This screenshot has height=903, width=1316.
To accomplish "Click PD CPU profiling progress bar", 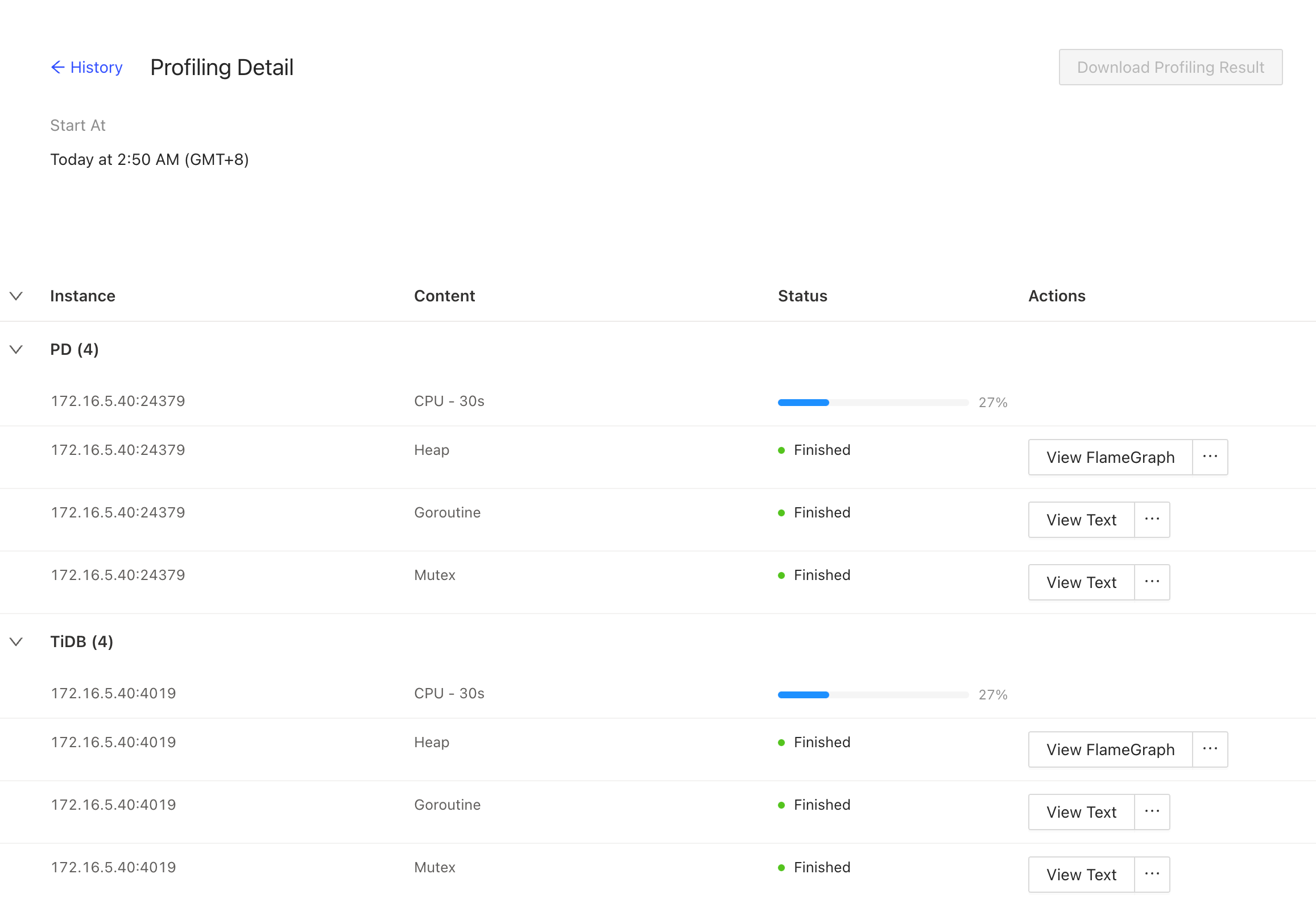I will tap(872, 403).
